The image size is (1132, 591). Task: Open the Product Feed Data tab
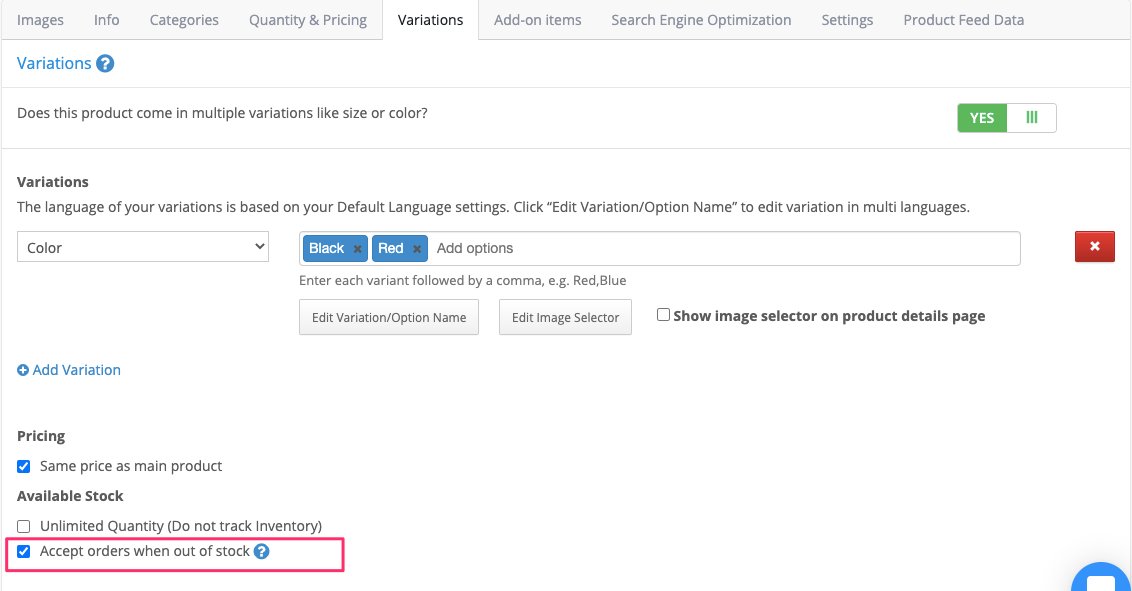pos(963,20)
